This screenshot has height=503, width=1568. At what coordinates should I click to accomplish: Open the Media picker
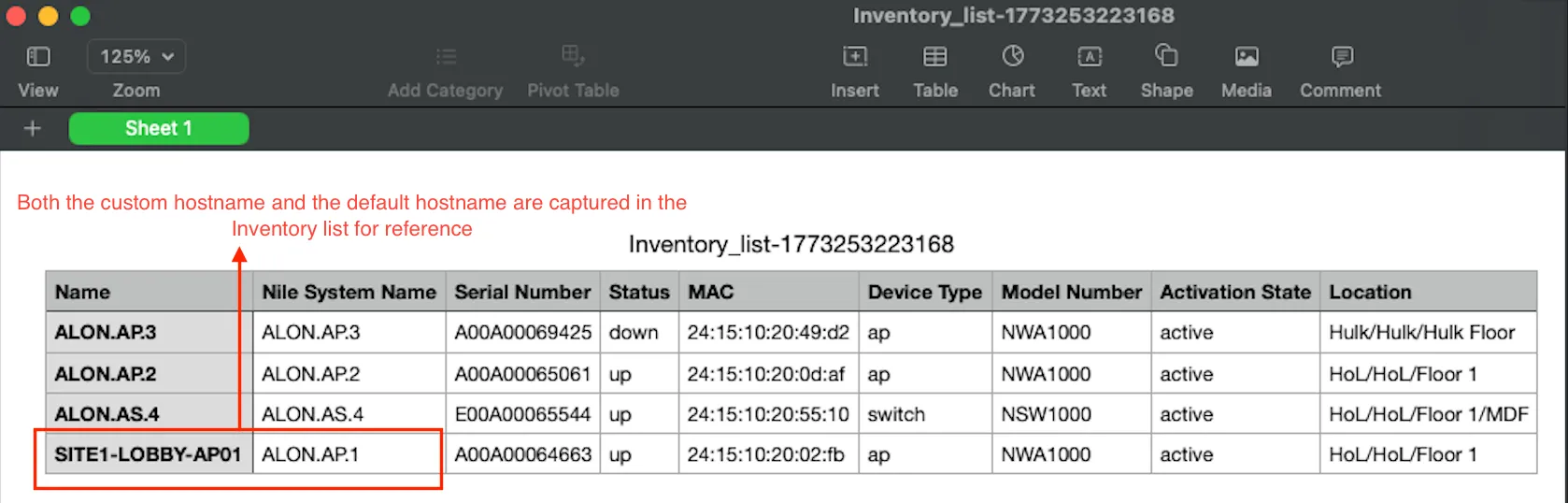(1247, 57)
